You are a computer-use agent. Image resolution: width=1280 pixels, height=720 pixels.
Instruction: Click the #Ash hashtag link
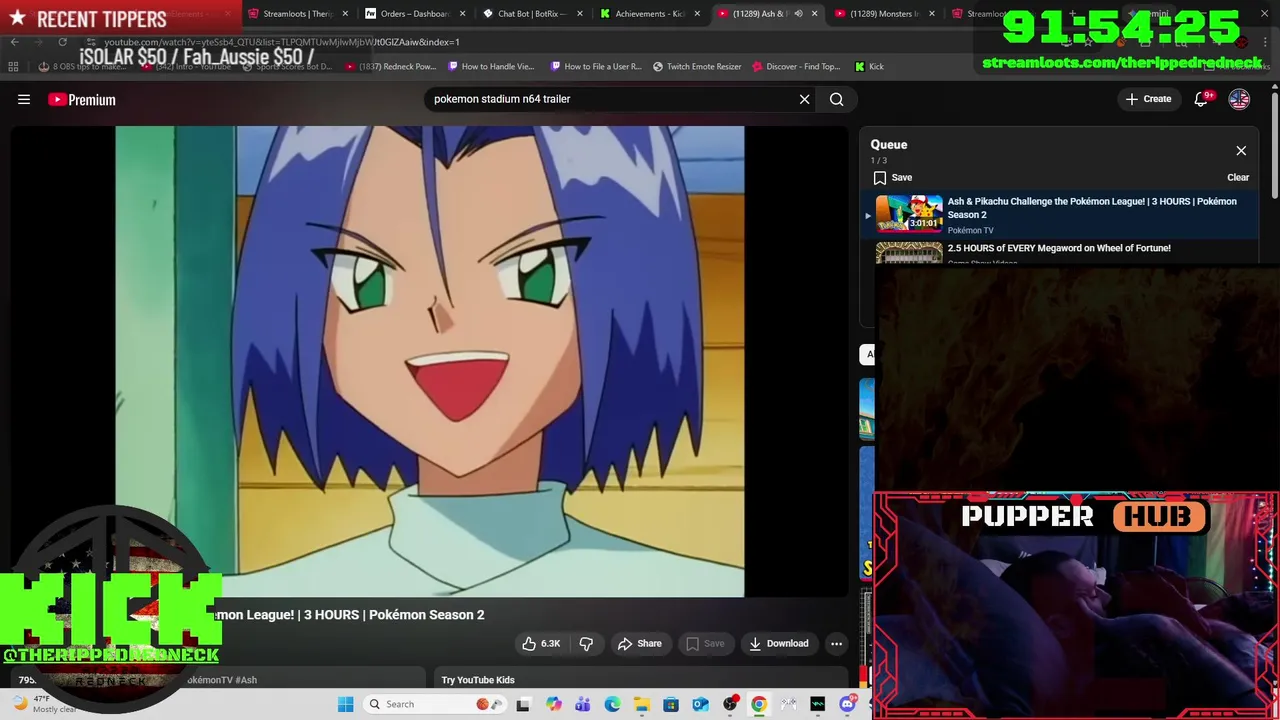246,680
